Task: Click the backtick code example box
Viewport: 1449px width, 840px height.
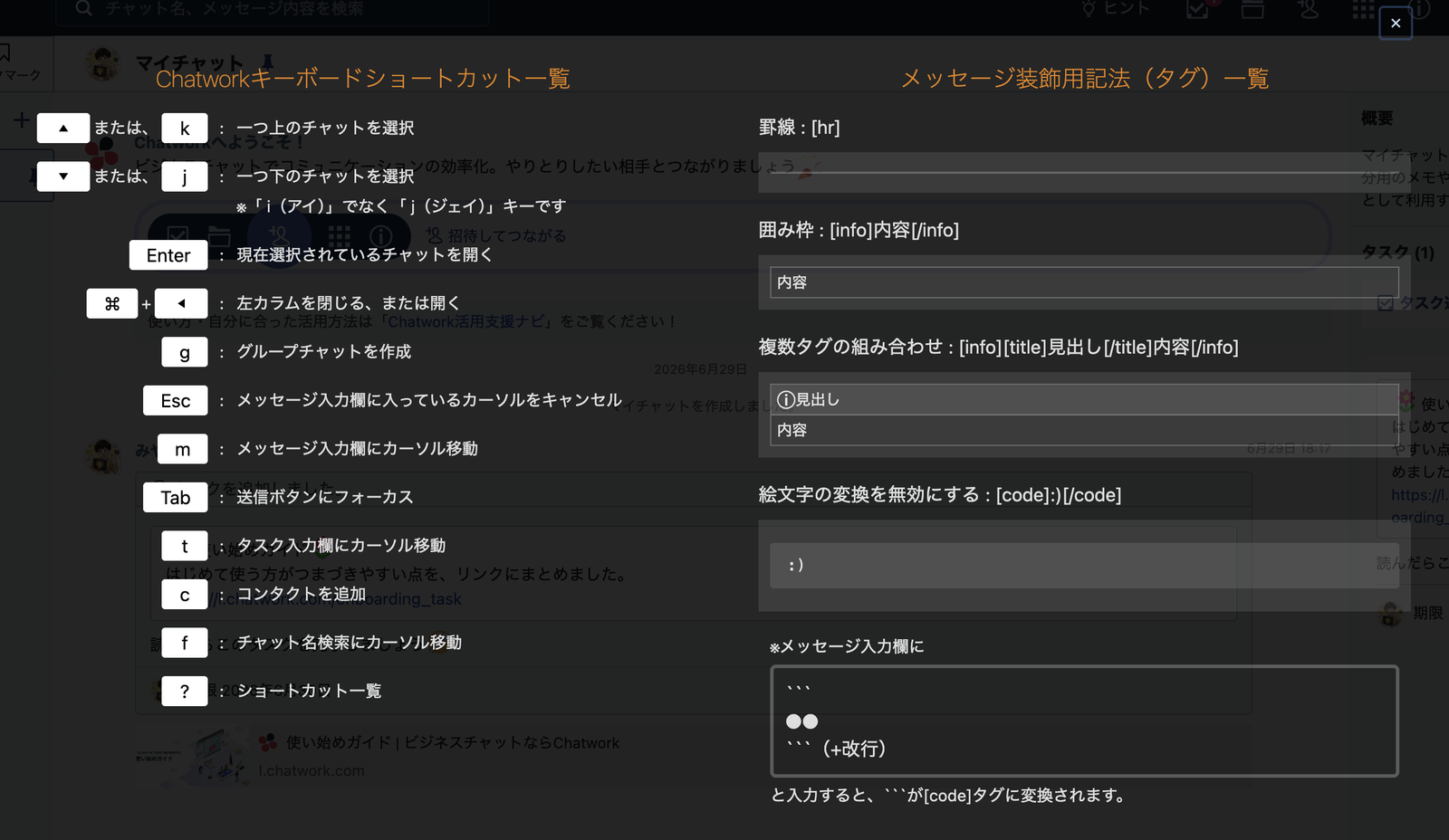Action: pyautogui.click(x=1084, y=721)
